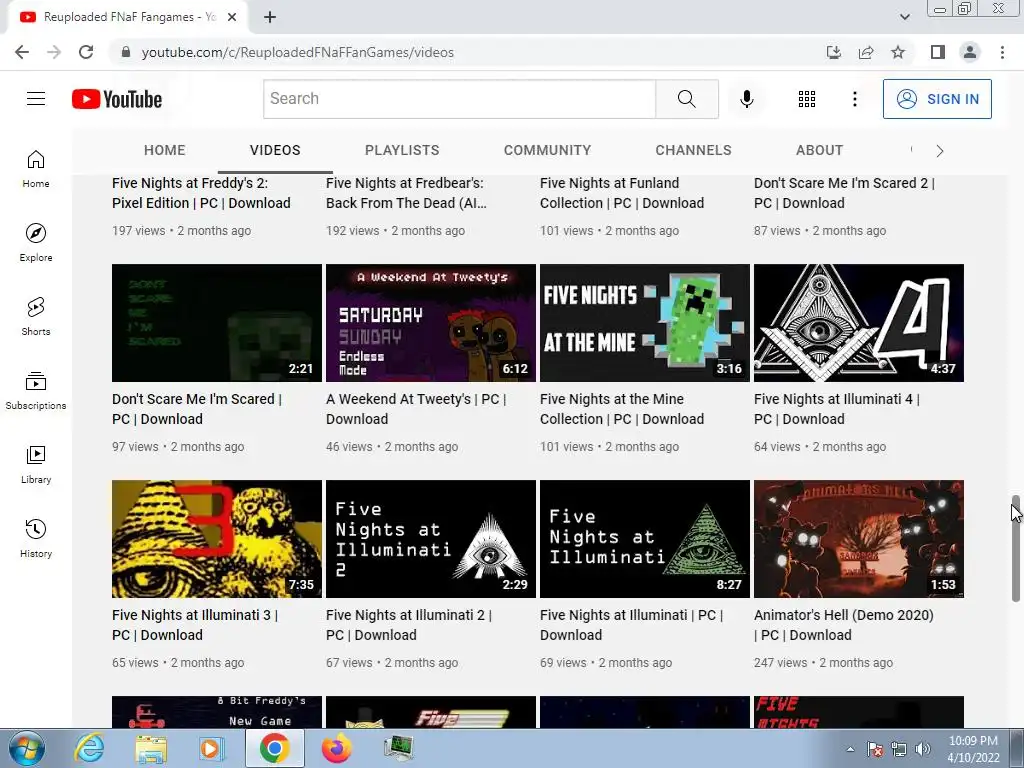Open Five Nights at Fredbear's: Back From The Dead link
Screen dimensions: 1024x768
tap(406, 193)
